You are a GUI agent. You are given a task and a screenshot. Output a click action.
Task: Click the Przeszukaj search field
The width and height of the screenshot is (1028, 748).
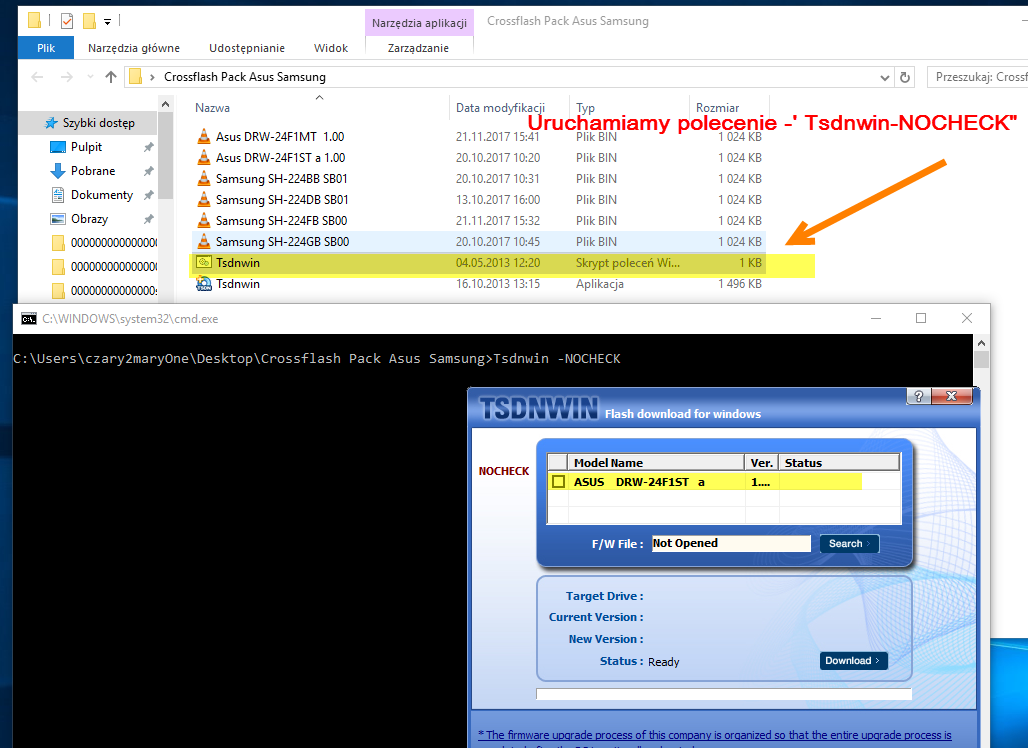click(x=977, y=77)
